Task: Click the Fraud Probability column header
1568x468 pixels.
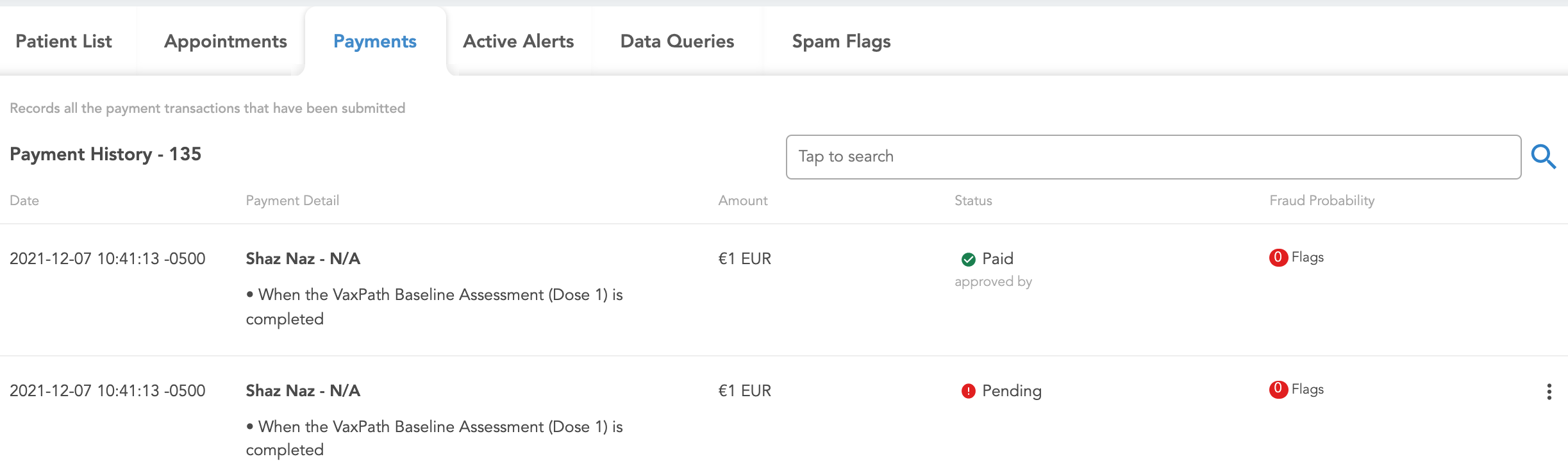Action: point(1322,201)
